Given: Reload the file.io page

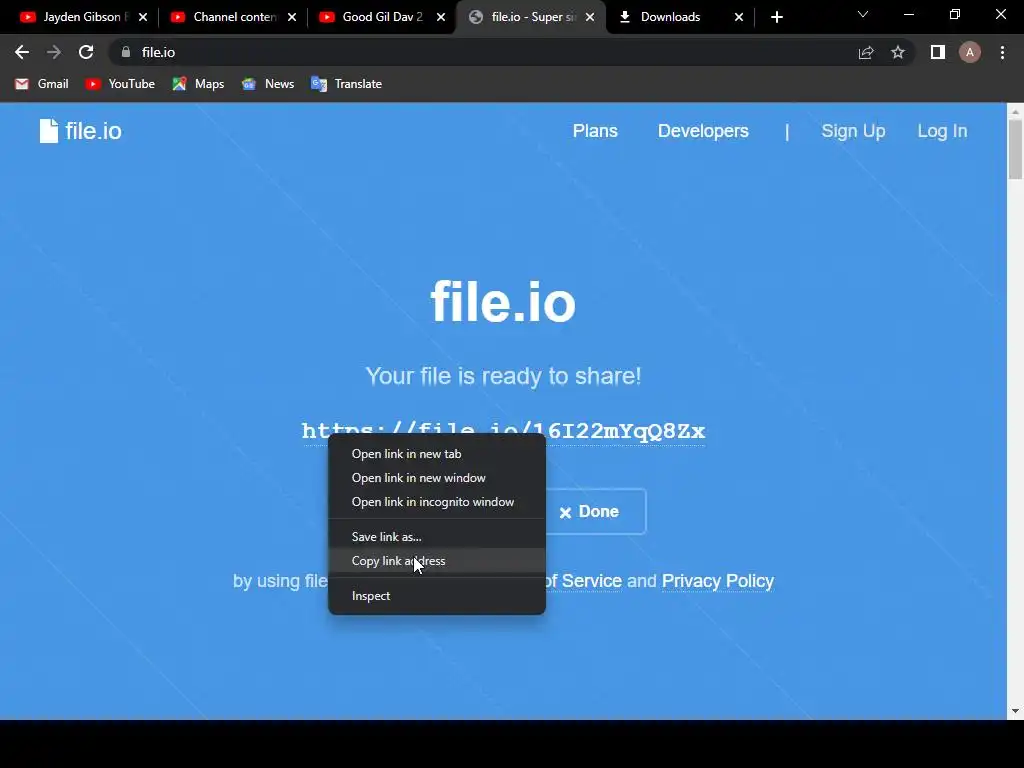Looking at the screenshot, I should click(86, 52).
